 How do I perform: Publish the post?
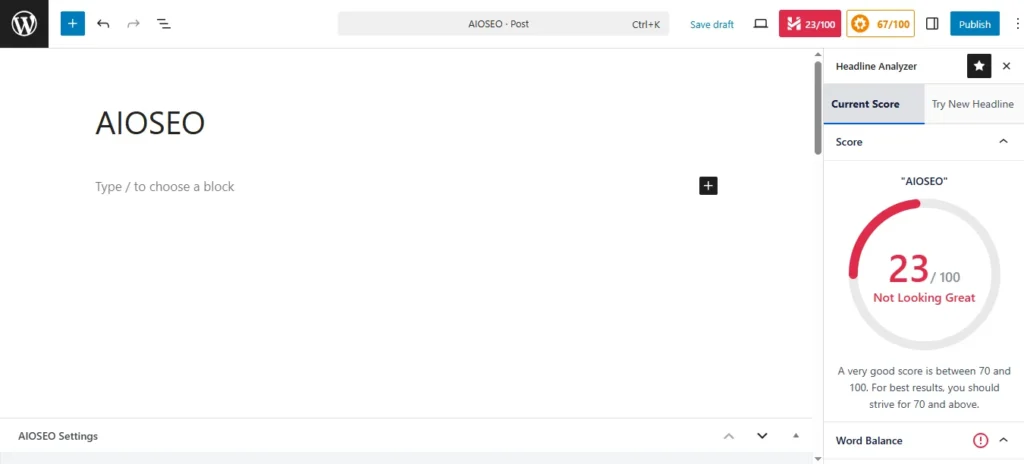point(974,24)
